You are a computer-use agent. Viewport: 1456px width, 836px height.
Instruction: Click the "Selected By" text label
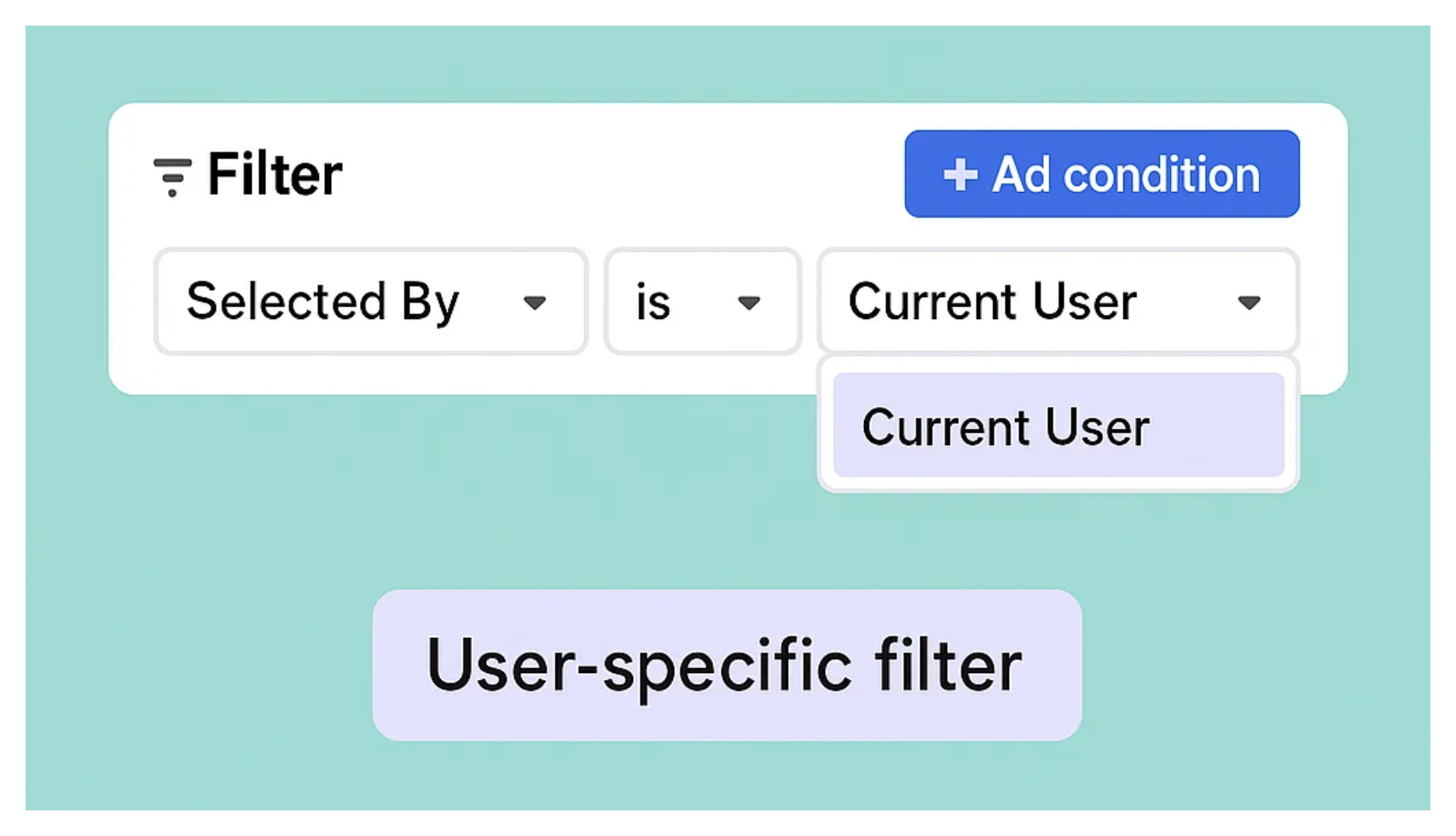pyautogui.click(x=322, y=301)
